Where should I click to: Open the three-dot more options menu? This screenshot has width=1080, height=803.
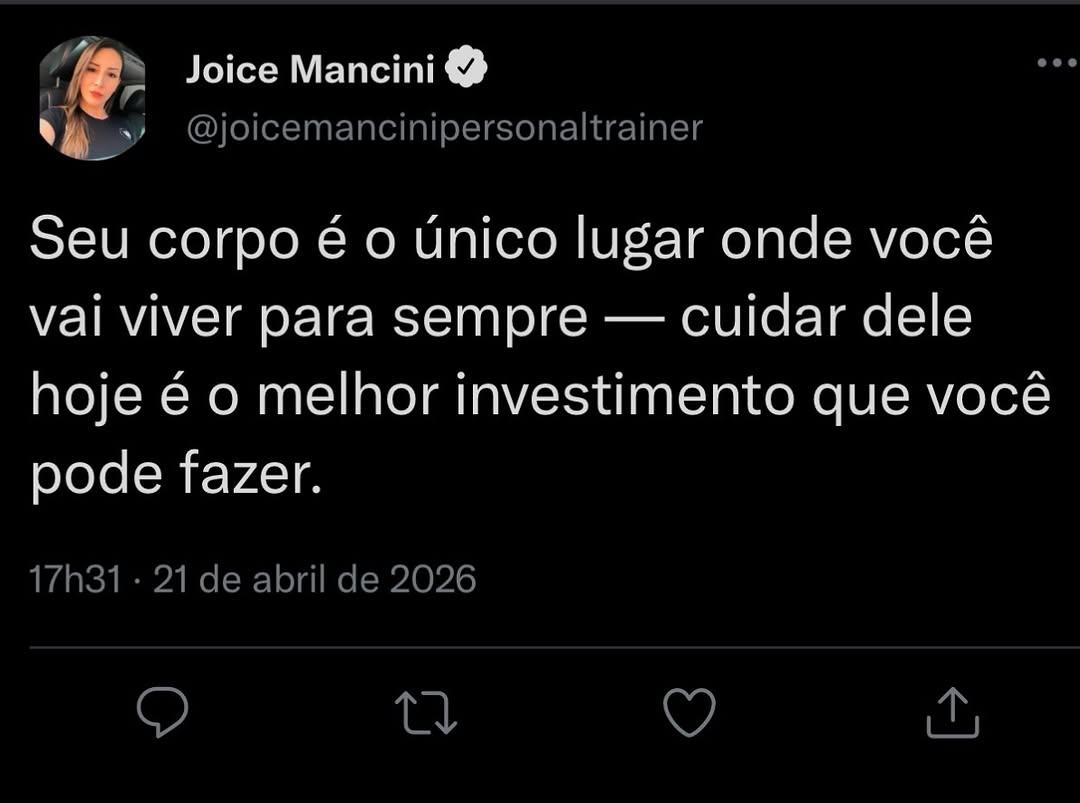click(x=1058, y=63)
